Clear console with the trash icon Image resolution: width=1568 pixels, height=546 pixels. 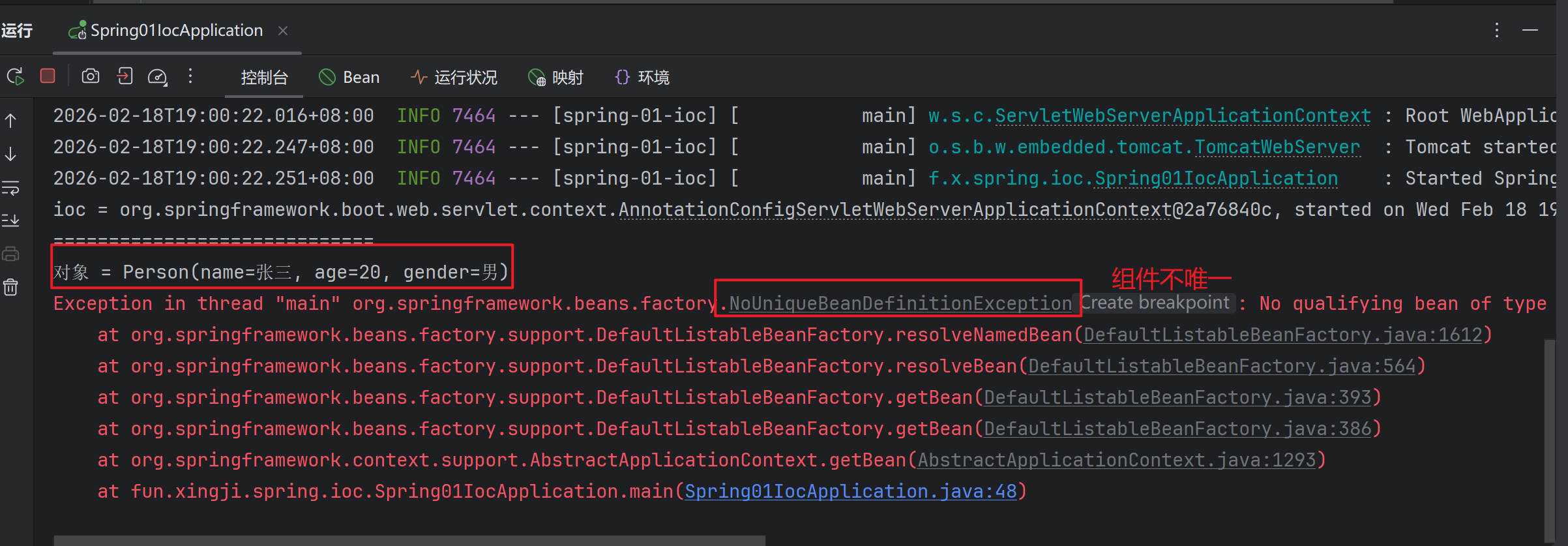pyautogui.click(x=11, y=287)
